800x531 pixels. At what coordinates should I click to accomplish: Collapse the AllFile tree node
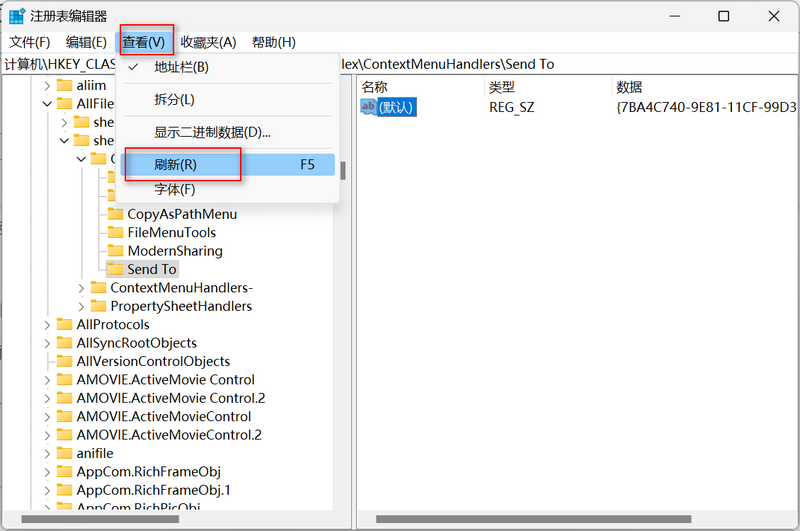(x=47, y=104)
